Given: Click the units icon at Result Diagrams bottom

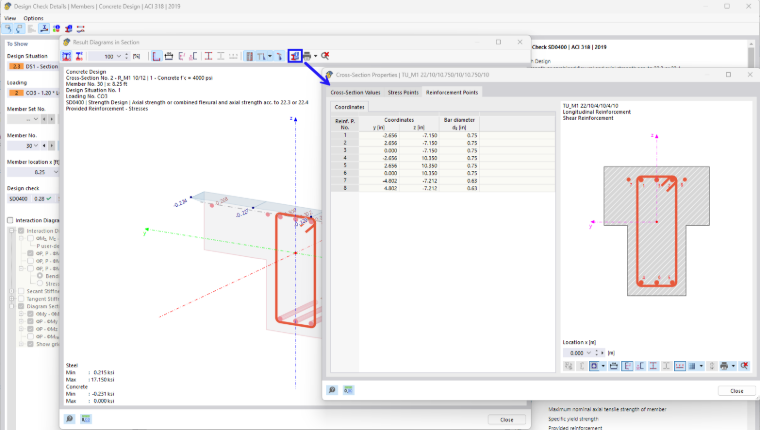Looking at the screenshot, I should click(x=86, y=418).
